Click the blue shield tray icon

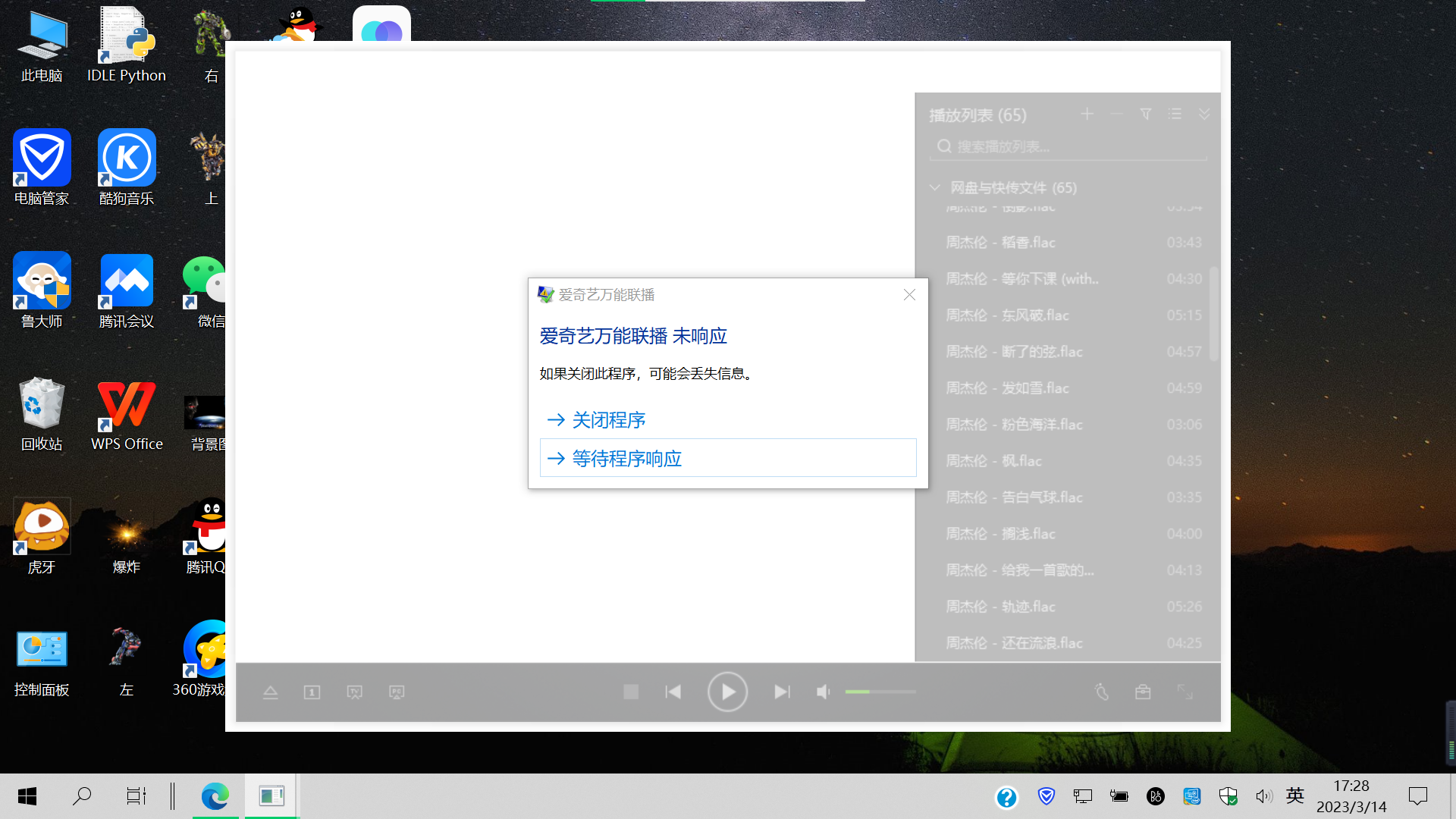1046,796
